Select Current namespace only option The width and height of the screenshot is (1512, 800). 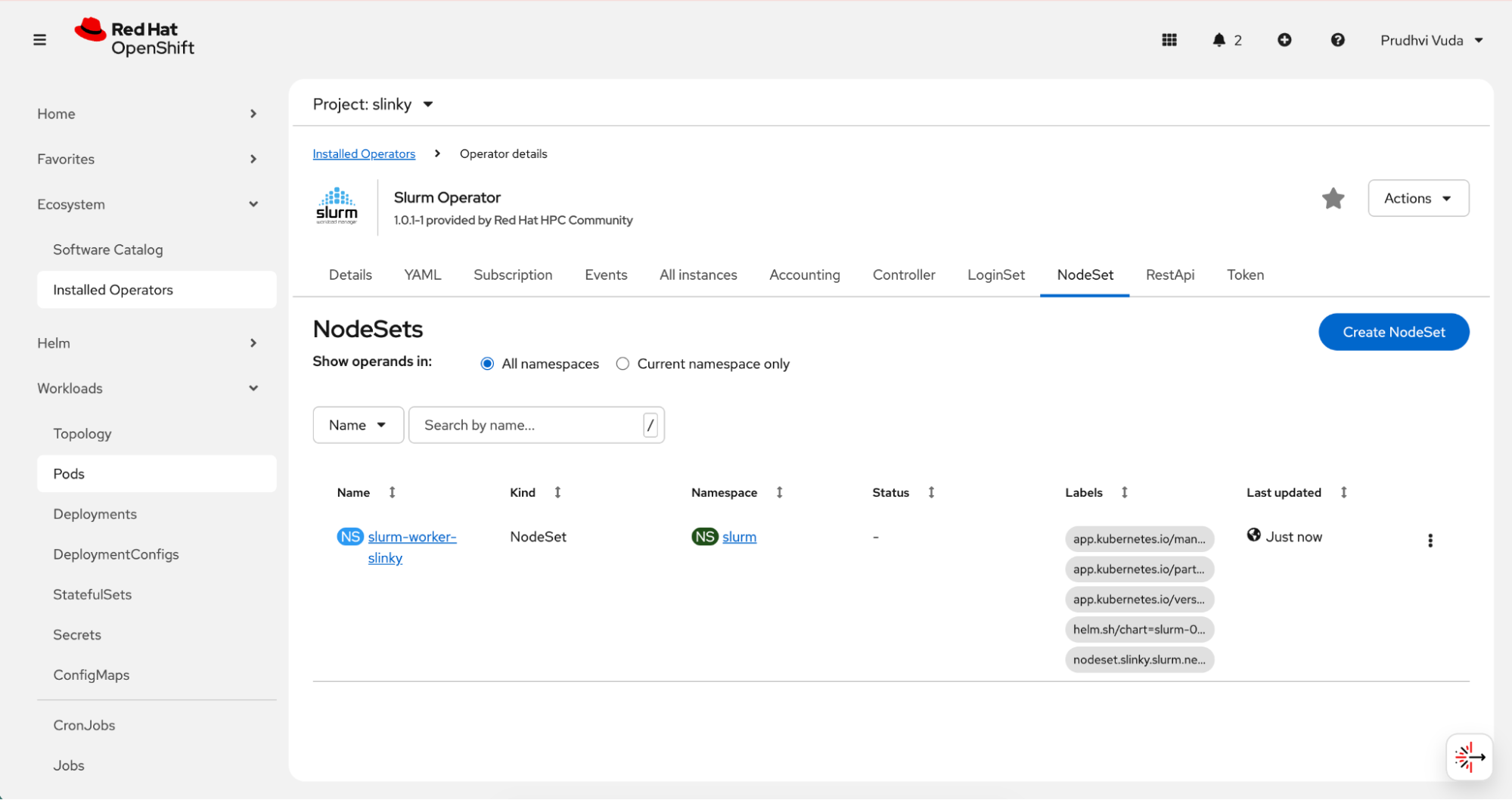(x=622, y=364)
